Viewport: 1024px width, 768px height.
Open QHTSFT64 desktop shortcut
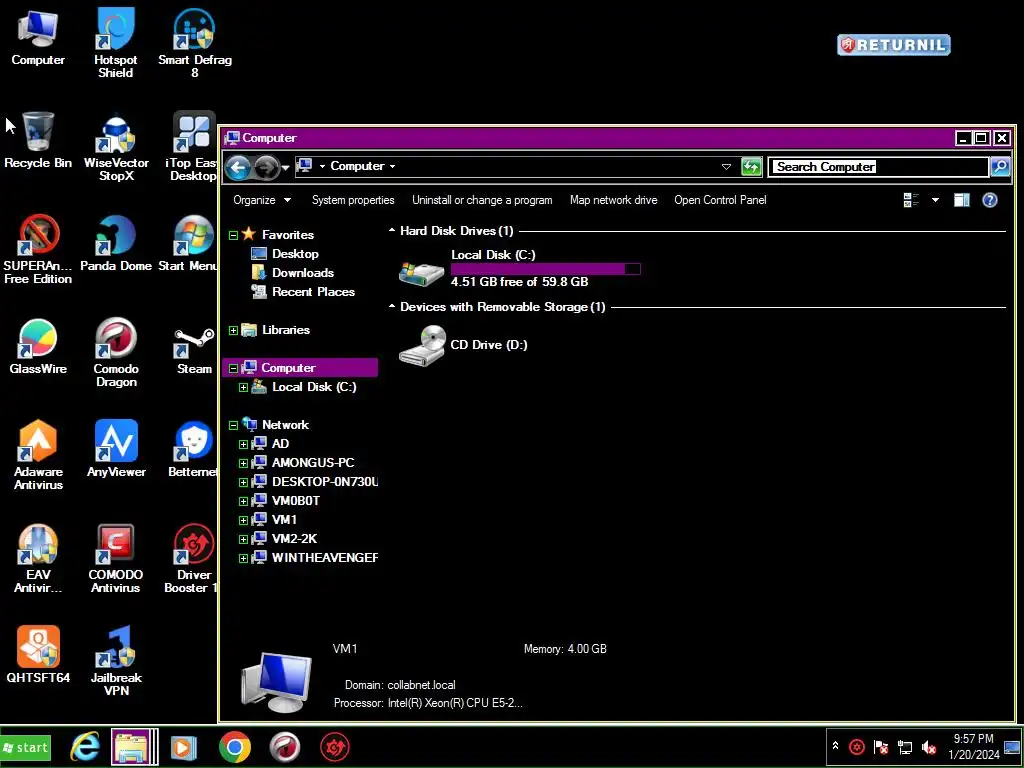[x=38, y=654]
